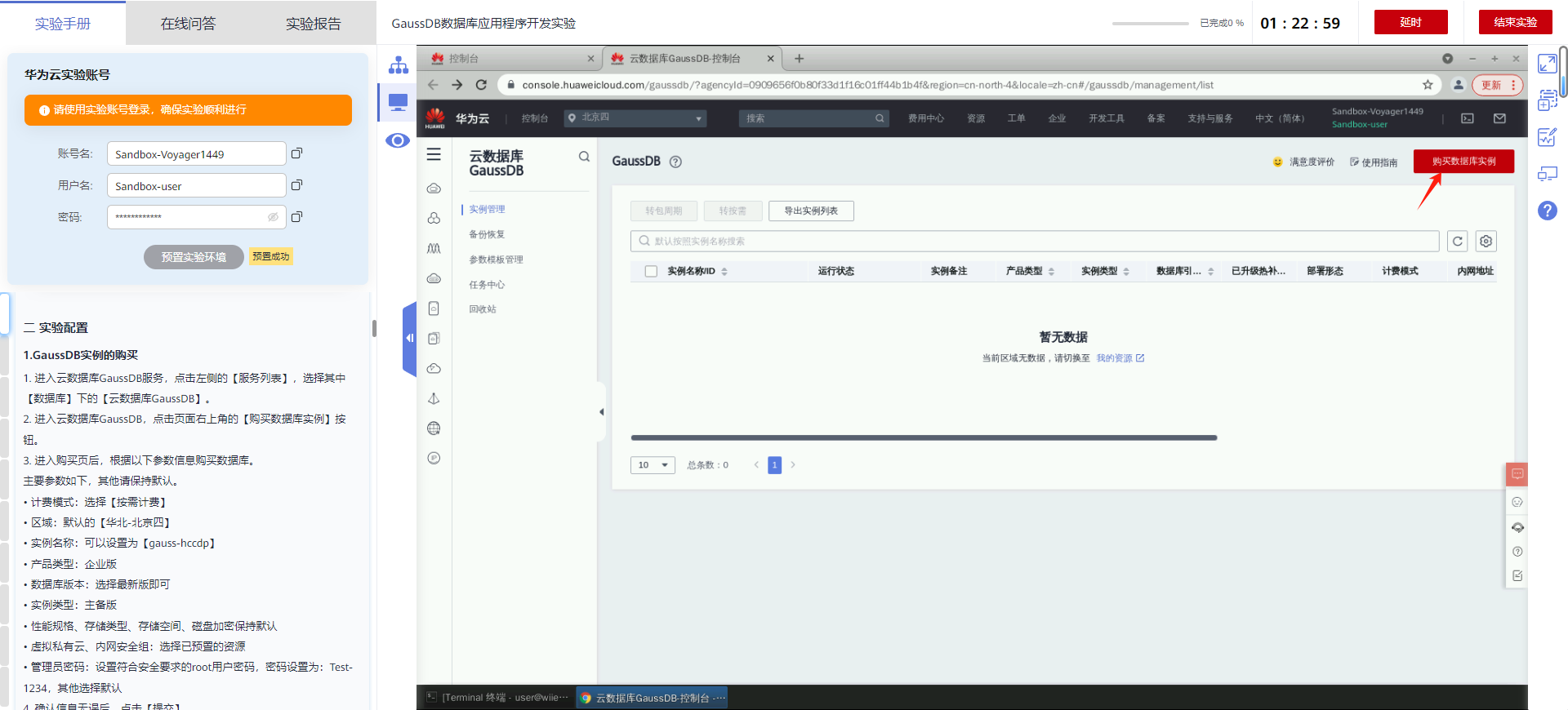Open Terminal 终端 in the taskbar
The width and height of the screenshot is (1568, 710).
tap(497, 698)
